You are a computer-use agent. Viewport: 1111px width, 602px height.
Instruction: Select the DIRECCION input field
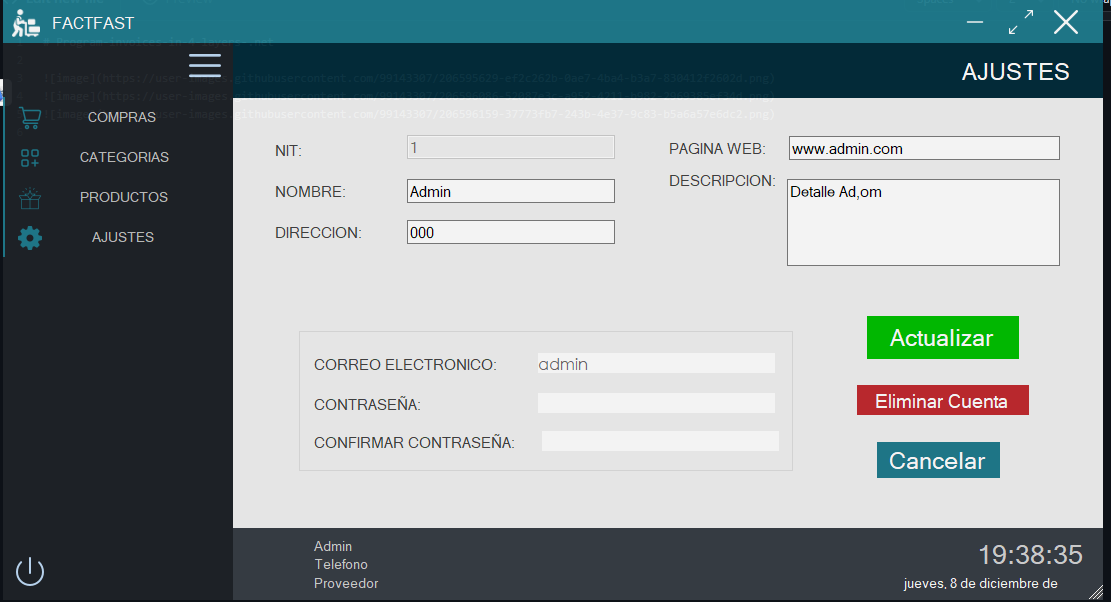(510, 231)
